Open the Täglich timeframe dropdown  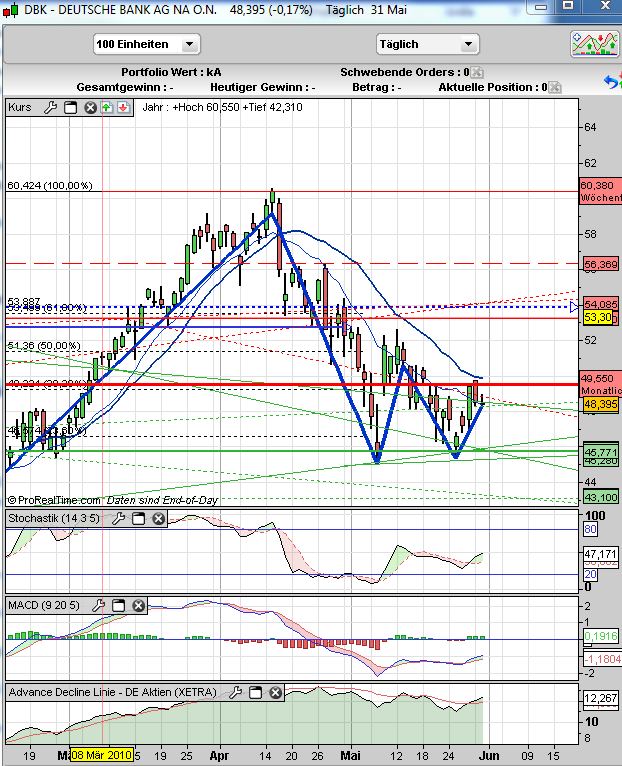[x=428, y=44]
